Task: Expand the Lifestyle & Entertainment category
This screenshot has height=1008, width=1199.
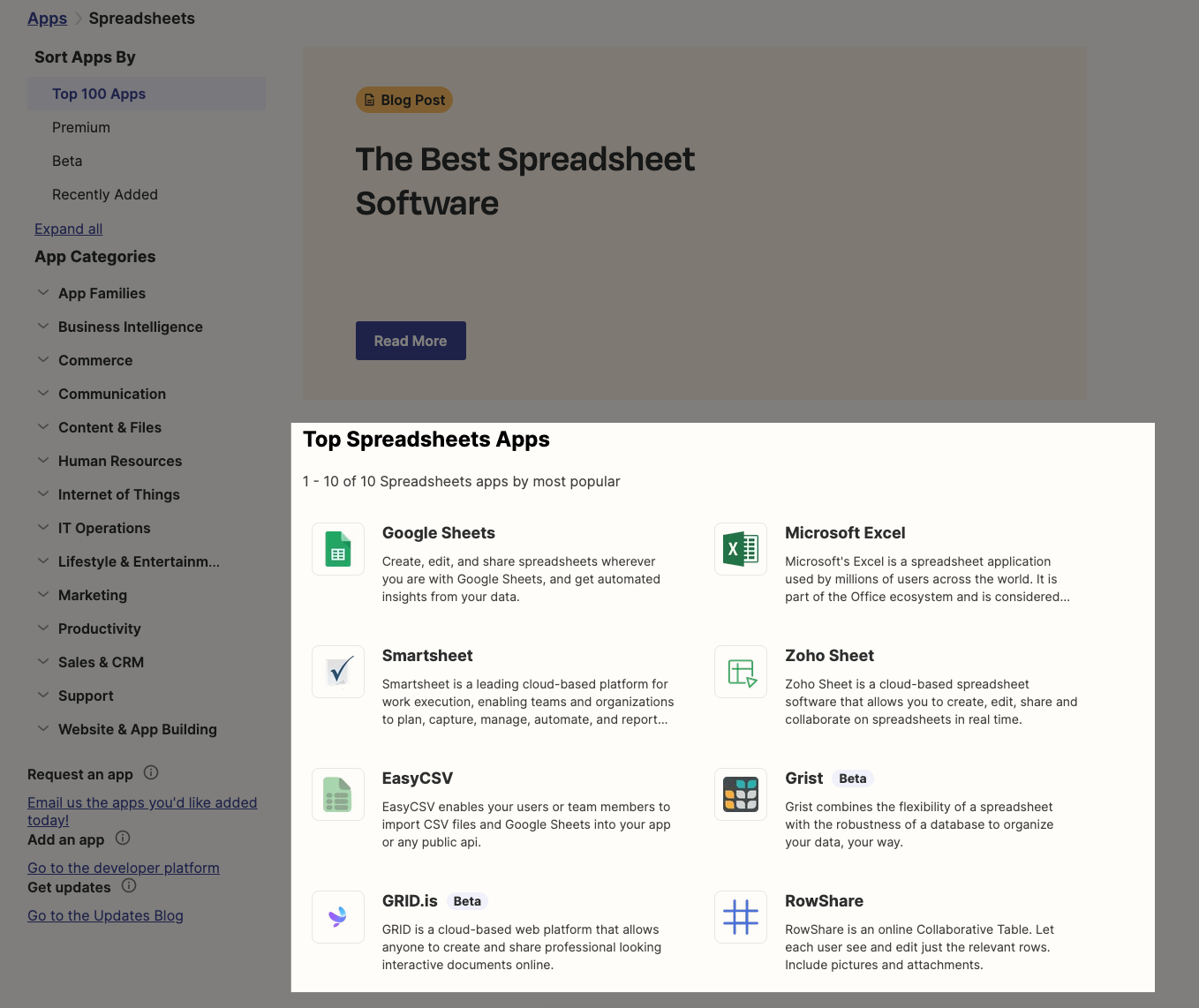Action: click(43, 560)
